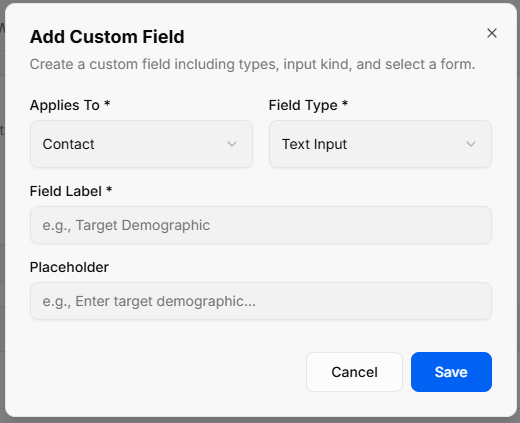Click the 'Placeholder' label text
520x423 pixels.
(x=69, y=267)
